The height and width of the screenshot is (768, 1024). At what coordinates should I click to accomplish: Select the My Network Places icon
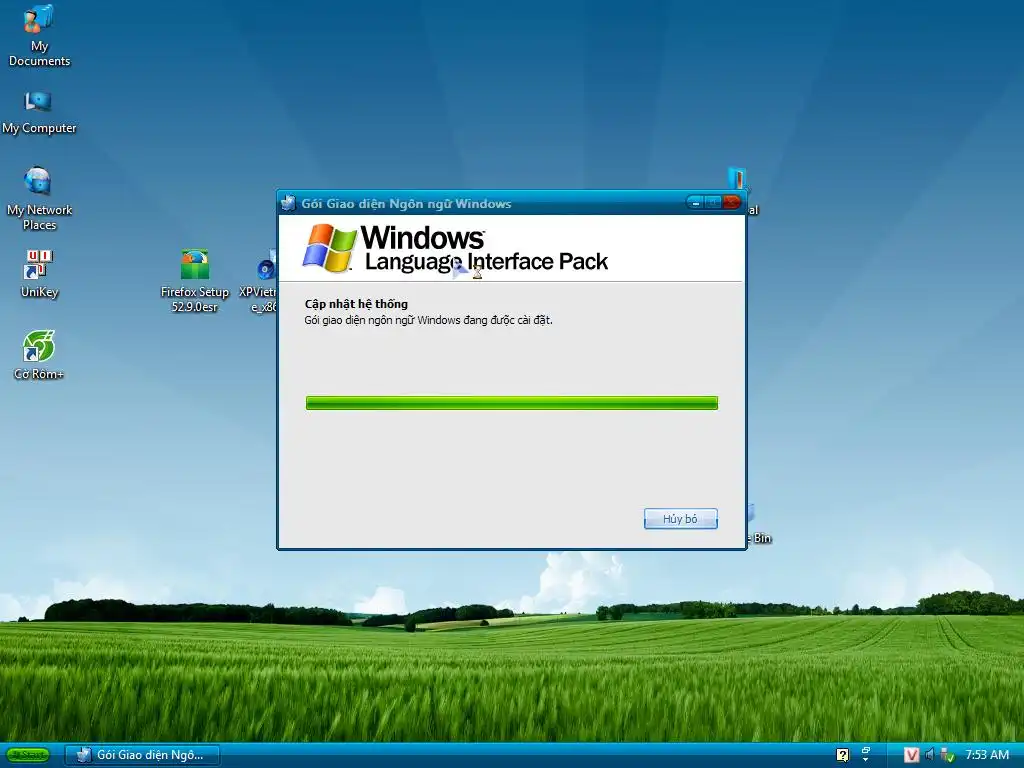[x=39, y=198]
